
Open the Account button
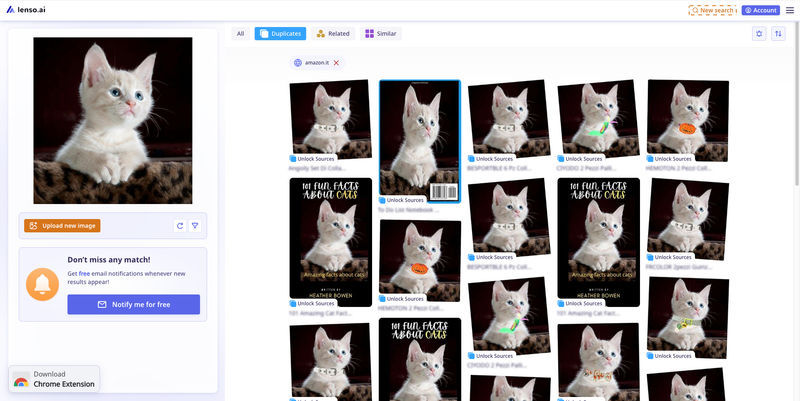pos(761,10)
